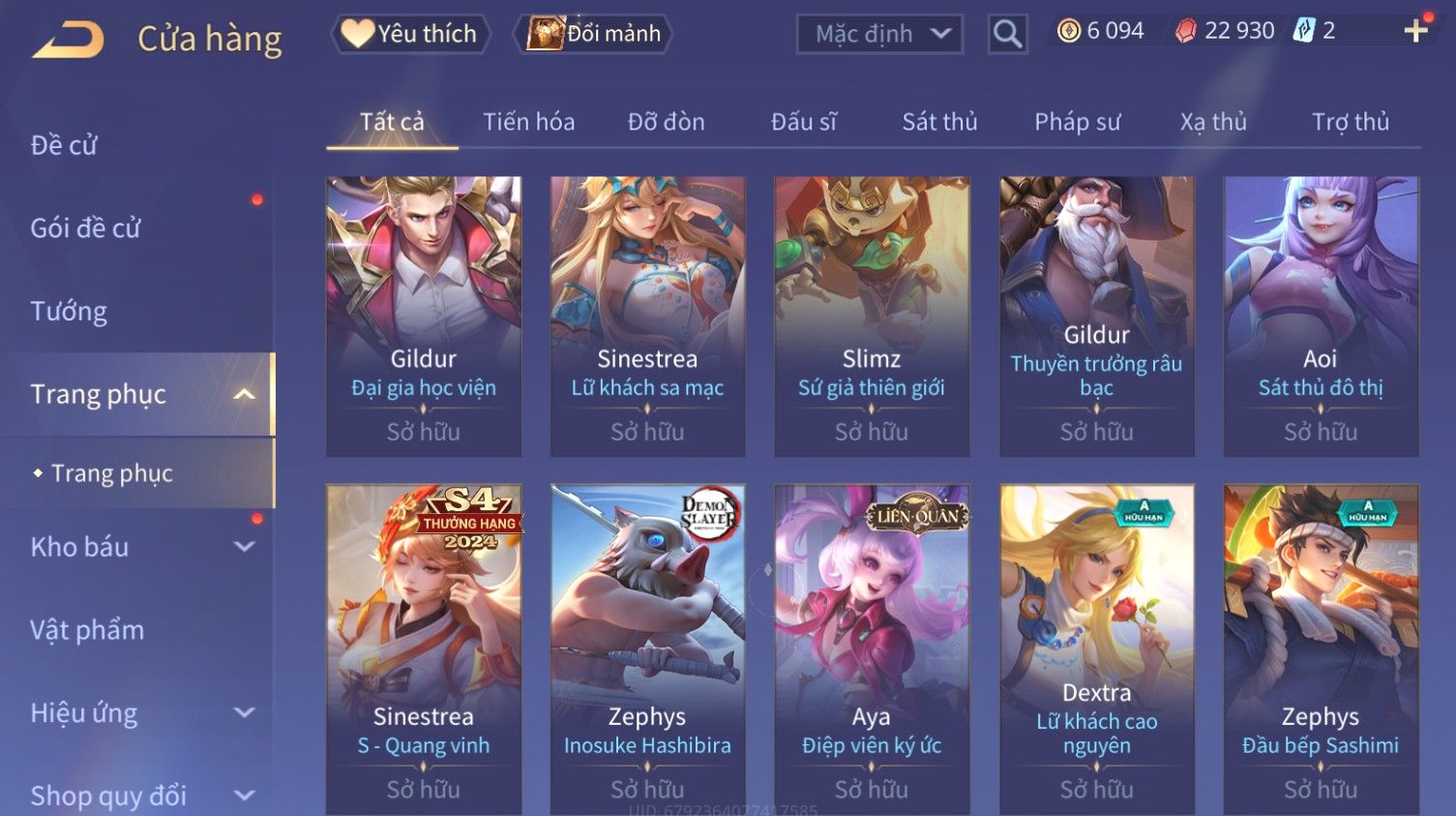The height and width of the screenshot is (816, 1456).
Task: Select Zephys Inosuke Hashibira skin card
Action: (647, 649)
